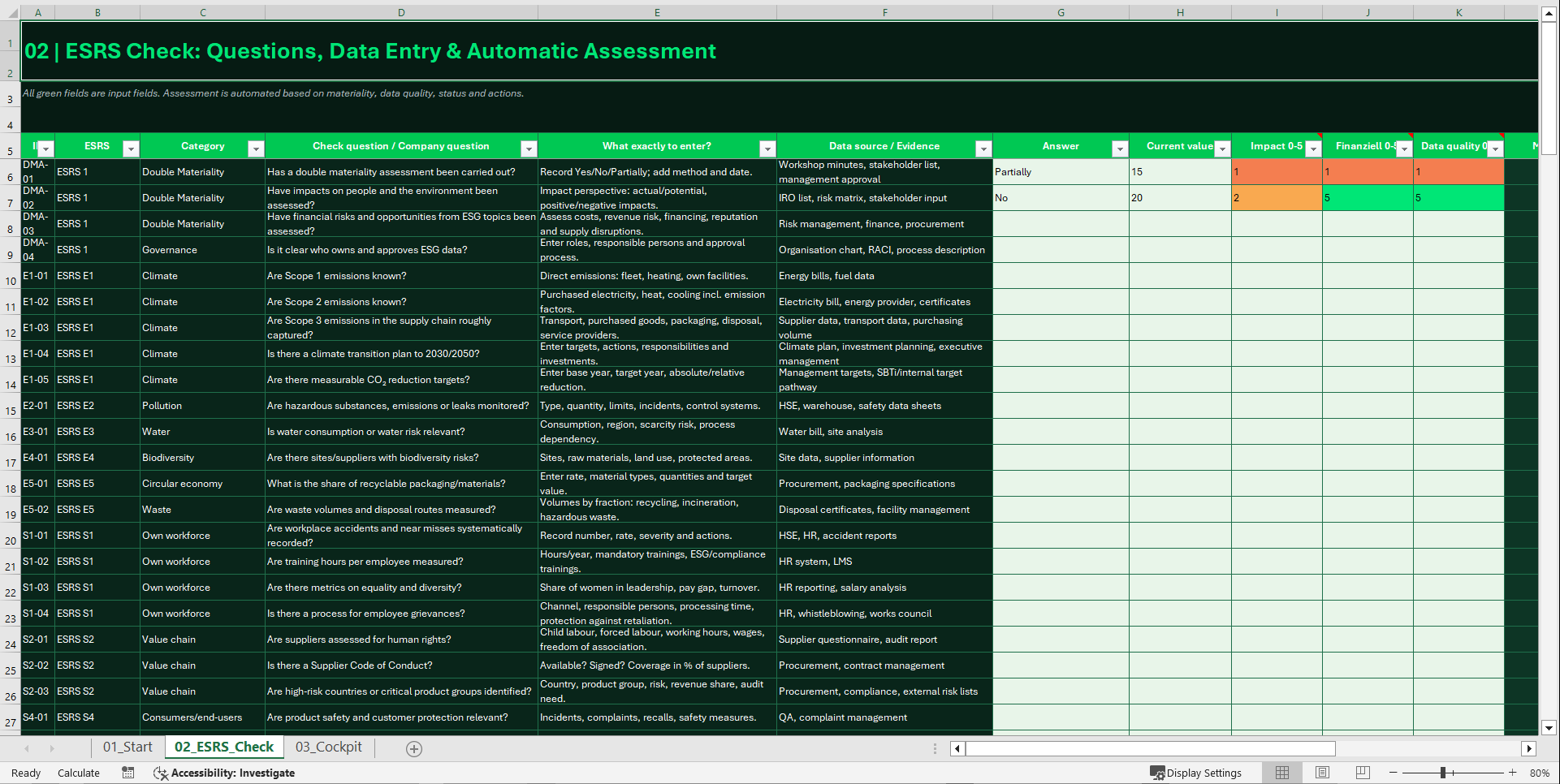Click the zoom out minus button
The height and width of the screenshot is (784, 1560).
click(x=1394, y=773)
